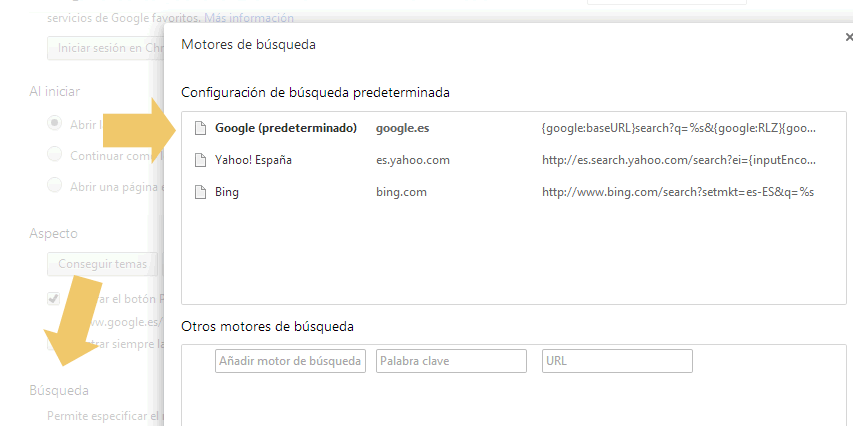This screenshot has height=426, width=853.
Task: Click the page icon beside Yahoo! España
Action: [201, 160]
